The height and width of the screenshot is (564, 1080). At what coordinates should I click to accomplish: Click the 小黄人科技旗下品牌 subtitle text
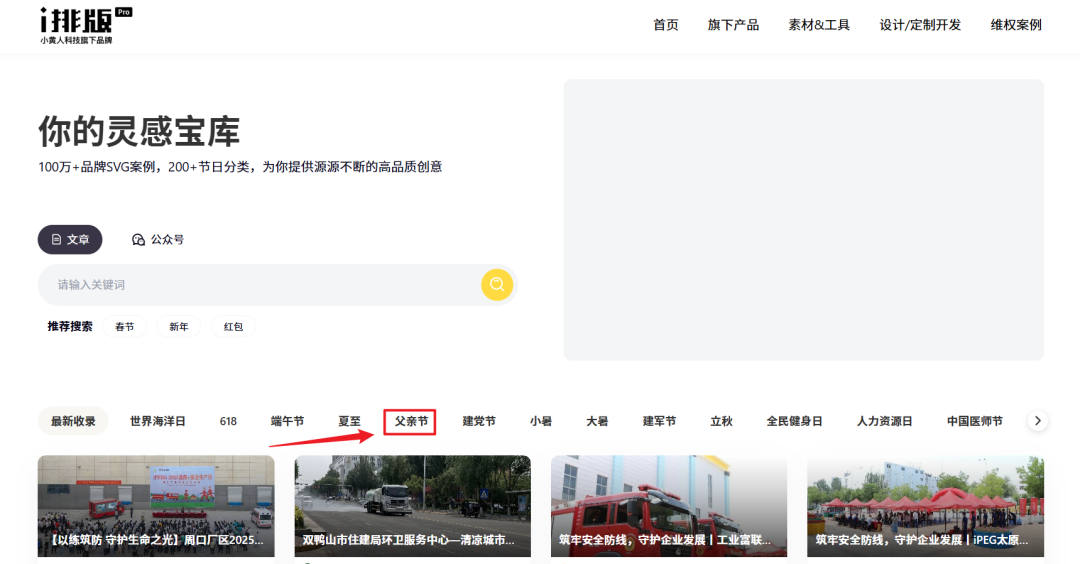76,41
